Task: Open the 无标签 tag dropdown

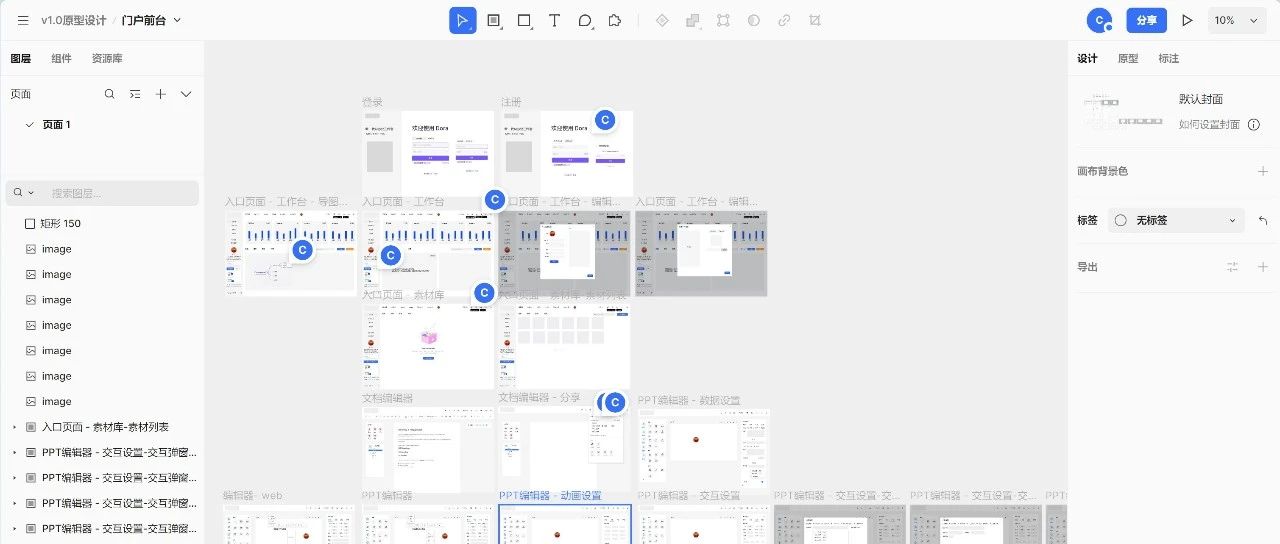Action: (x=1176, y=221)
